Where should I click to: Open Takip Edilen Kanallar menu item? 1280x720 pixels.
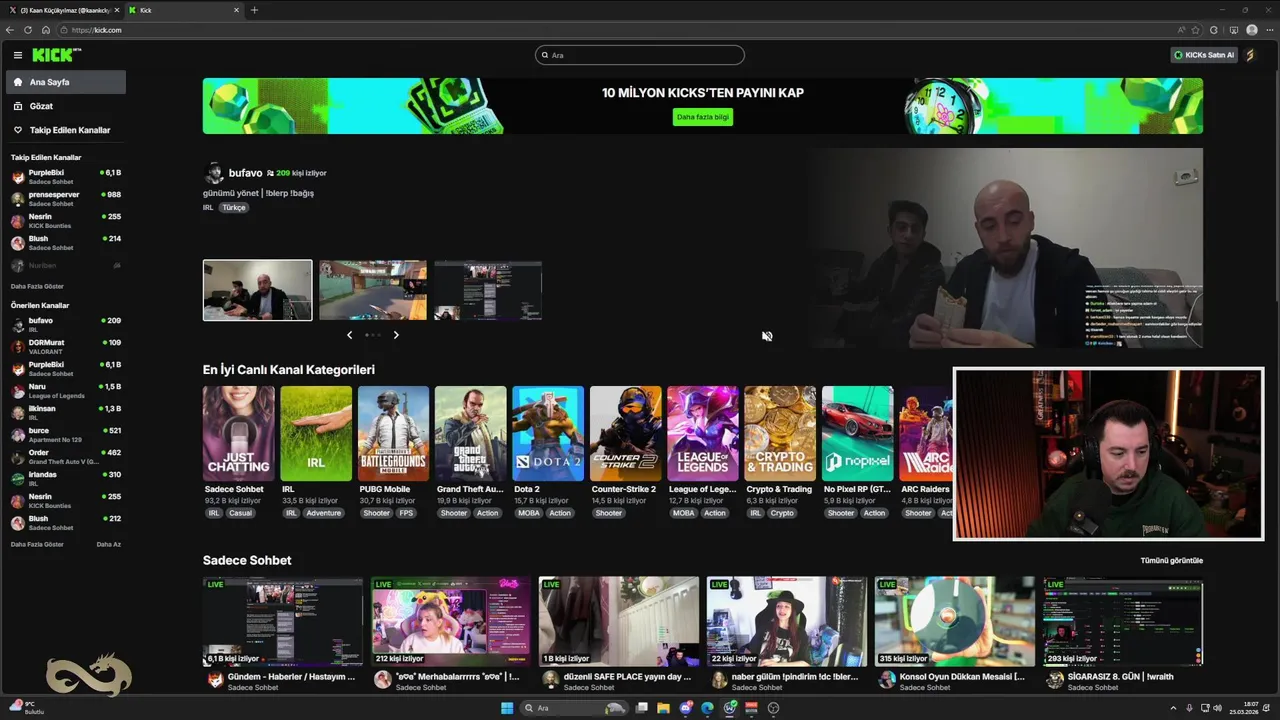[65, 130]
